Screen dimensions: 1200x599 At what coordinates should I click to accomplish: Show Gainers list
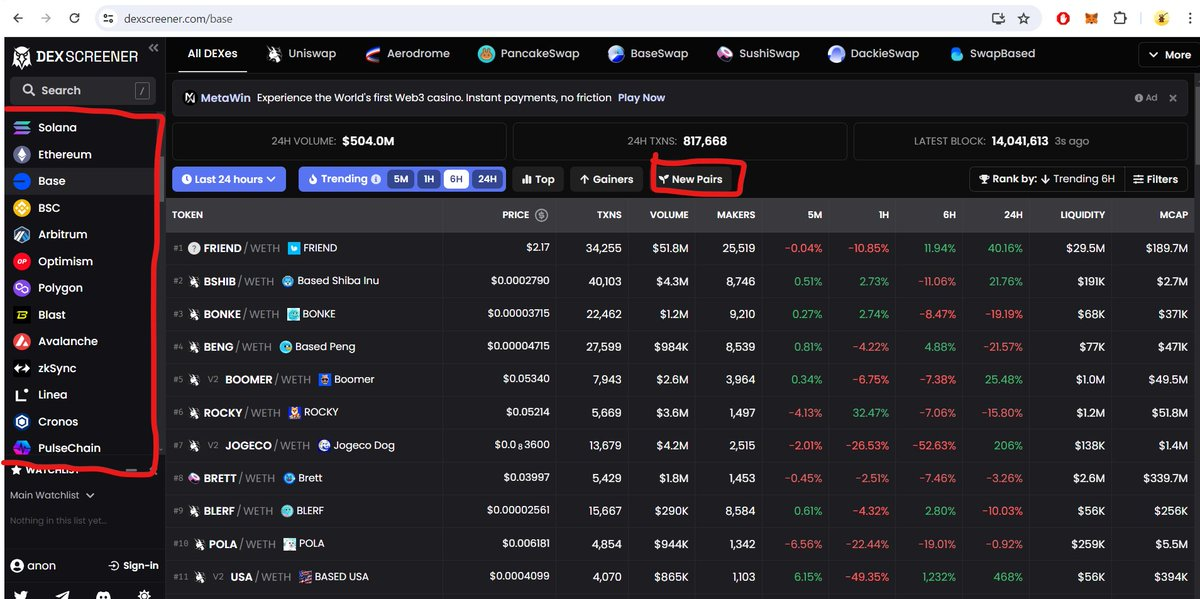click(606, 179)
